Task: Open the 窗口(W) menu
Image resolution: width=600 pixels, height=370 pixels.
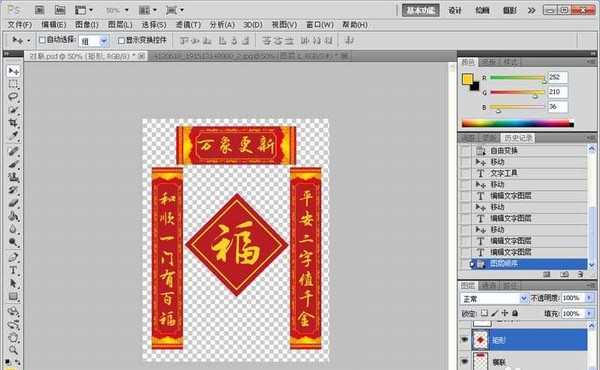Action: 320,25
